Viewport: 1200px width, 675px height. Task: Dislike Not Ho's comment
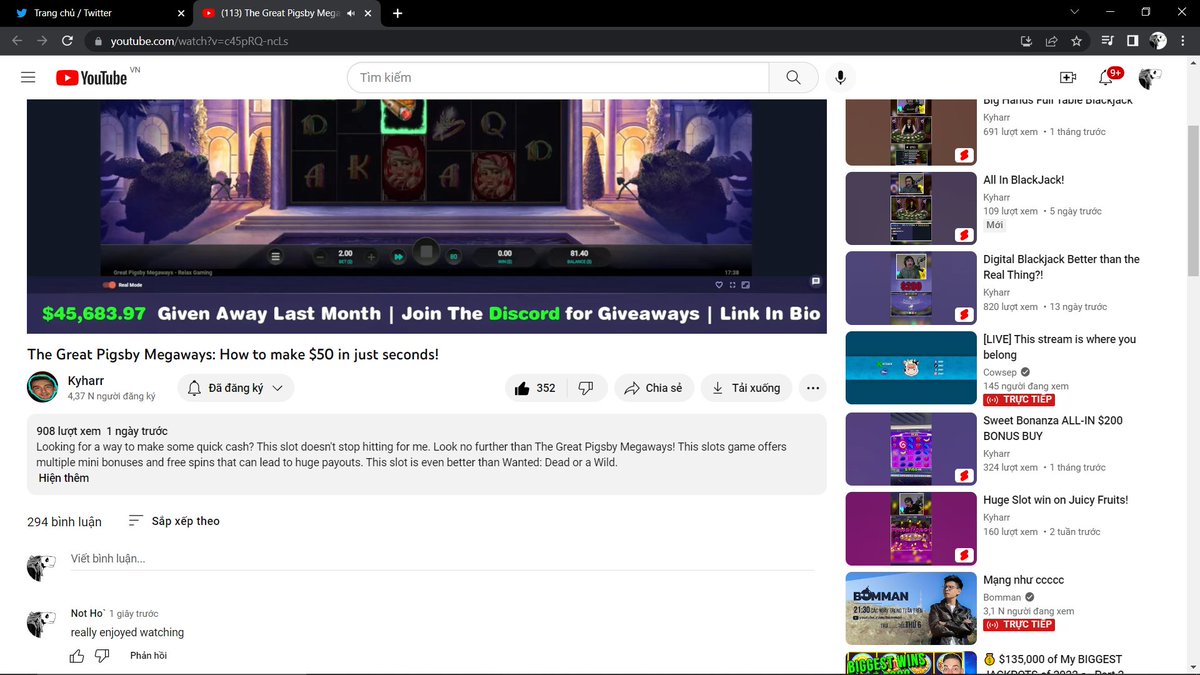tap(102, 656)
